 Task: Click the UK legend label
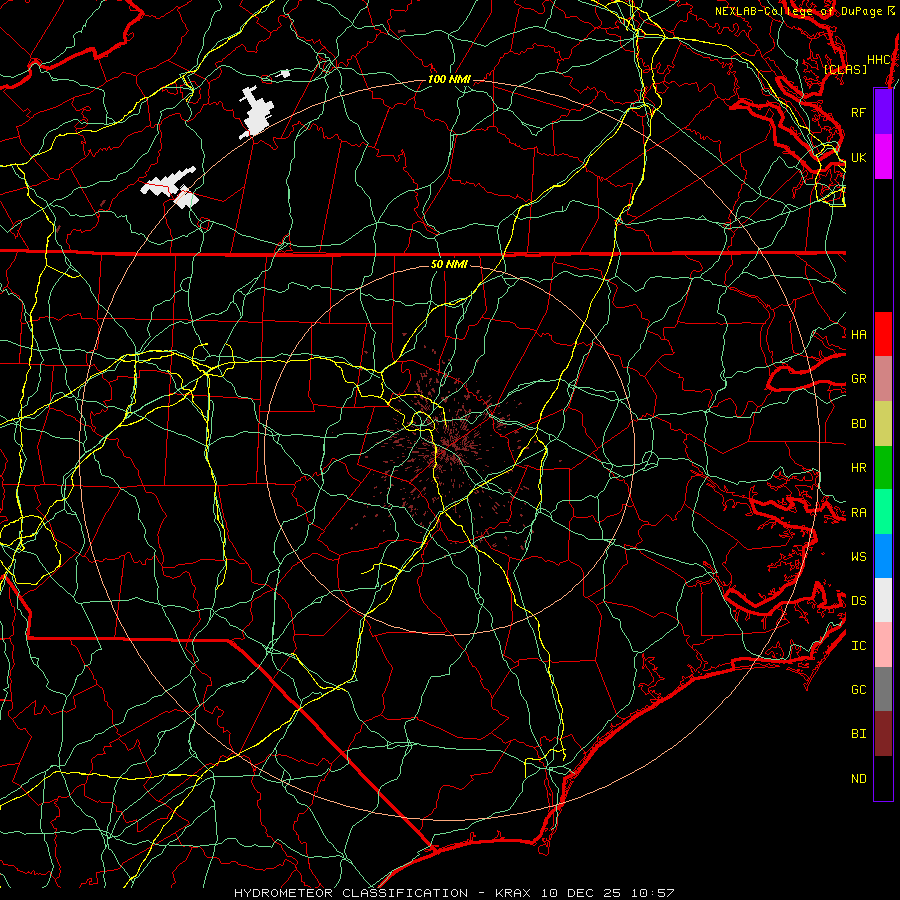tap(858, 157)
